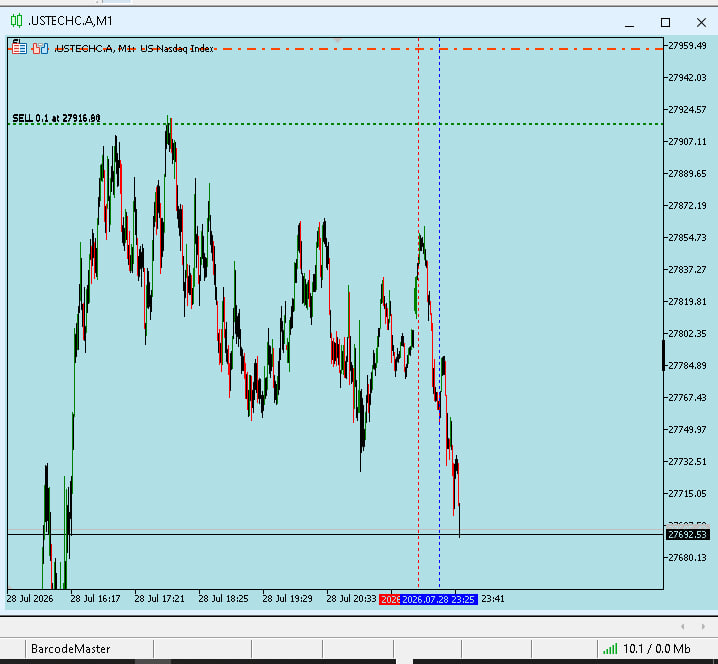
Task: Click the 28 Jul 17:21 time axis label
Action: pyautogui.click(x=159, y=599)
